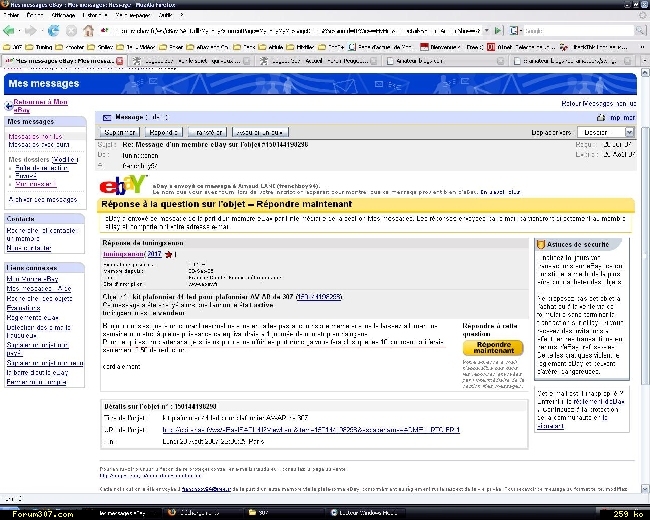This screenshot has height=520, width=650.
Task: Click the Firefox Forward arrow button
Action: coord(30,31)
